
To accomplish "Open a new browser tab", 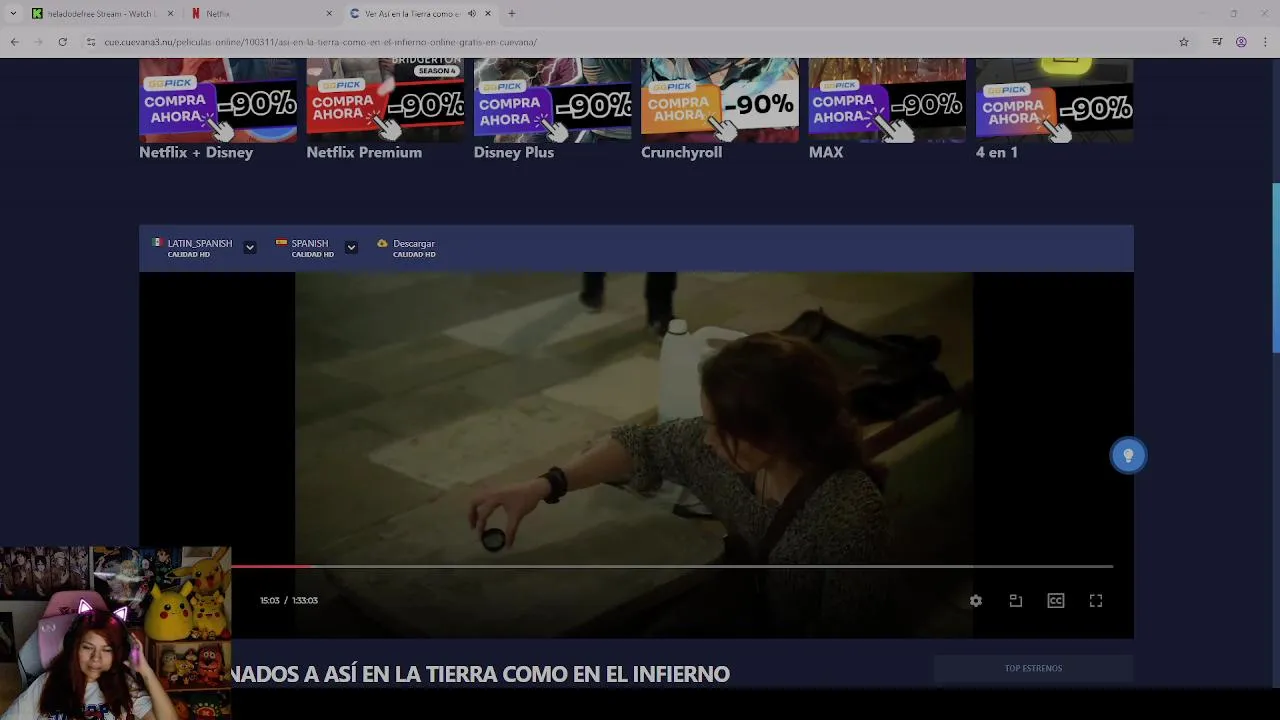I will (x=512, y=14).
